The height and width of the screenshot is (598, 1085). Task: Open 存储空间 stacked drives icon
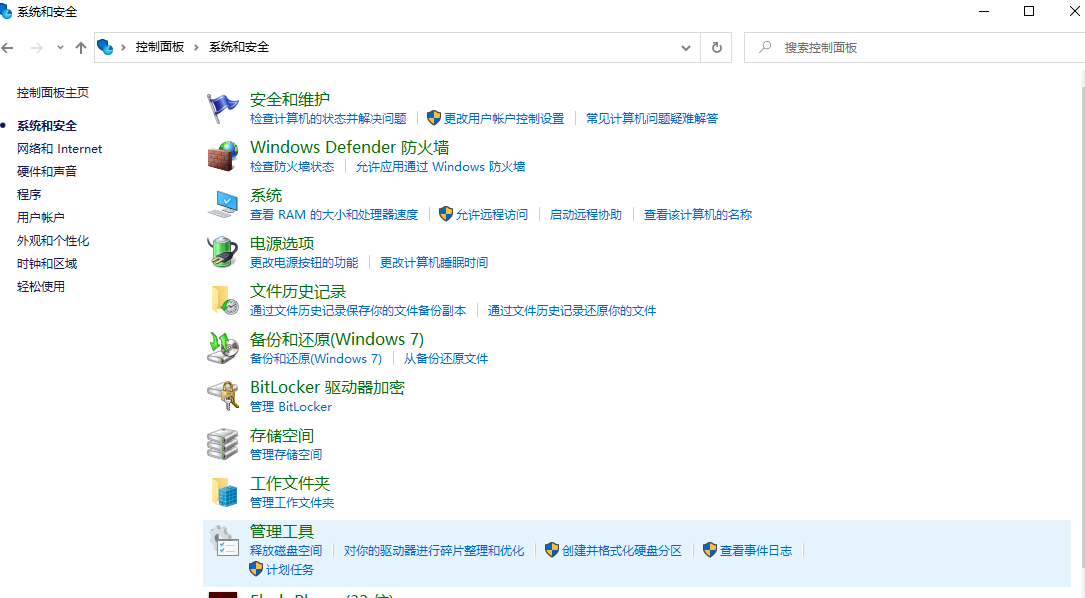click(222, 443)
